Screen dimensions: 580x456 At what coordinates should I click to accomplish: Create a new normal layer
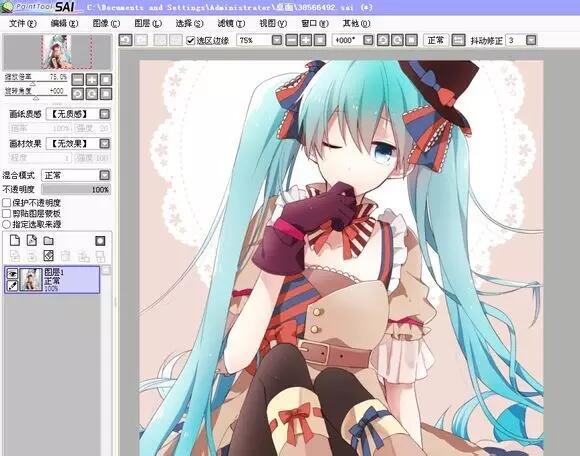15,240
